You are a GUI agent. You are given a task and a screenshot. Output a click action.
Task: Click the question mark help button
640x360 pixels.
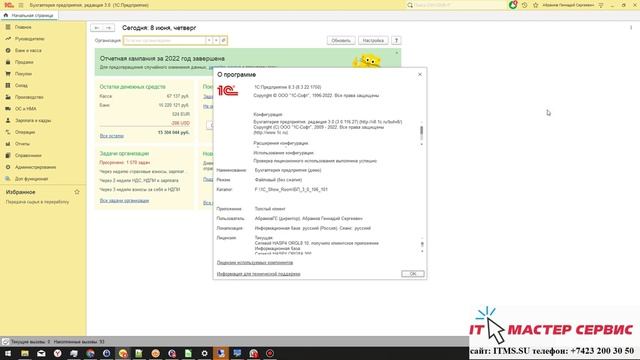click(396, 40)
